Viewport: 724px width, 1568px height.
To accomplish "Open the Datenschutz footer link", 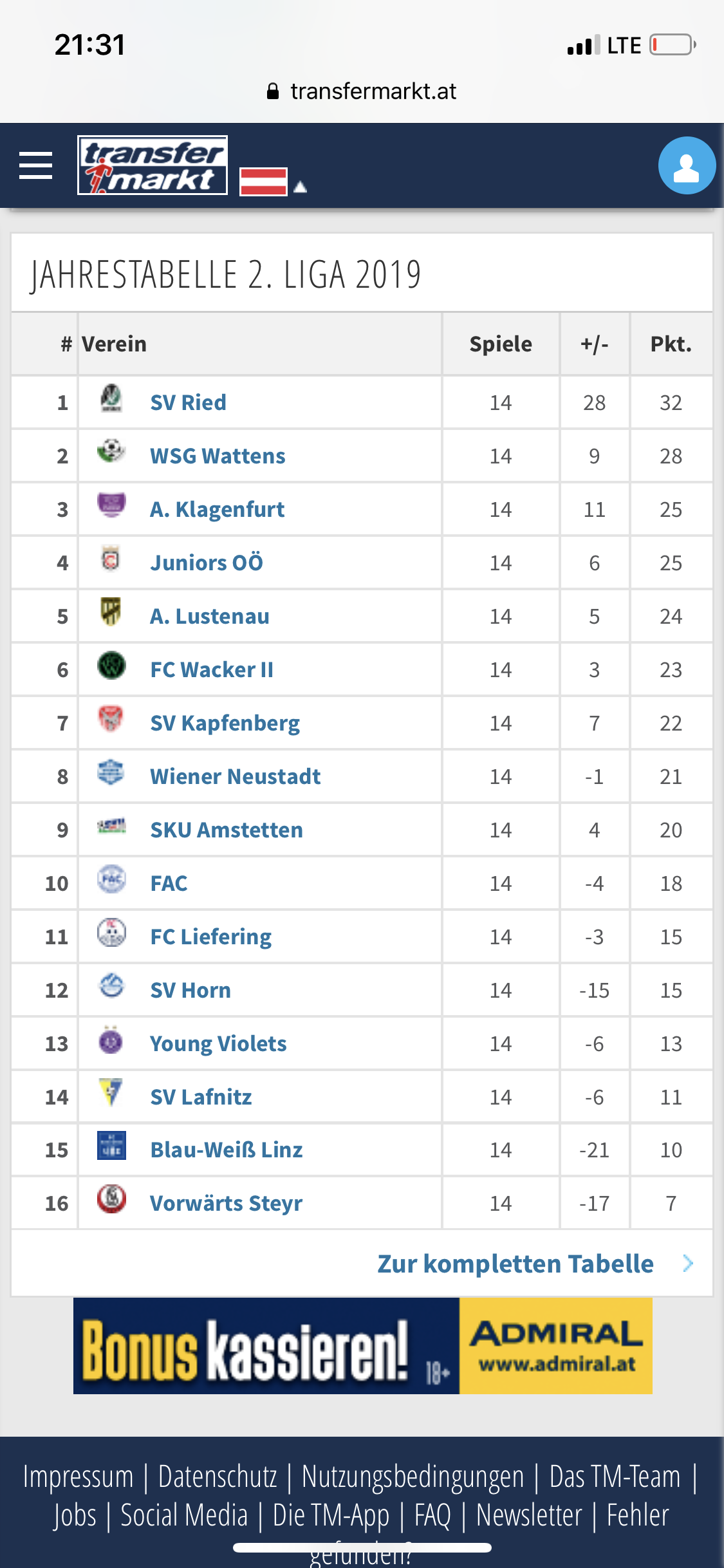I will (218, 1477).
